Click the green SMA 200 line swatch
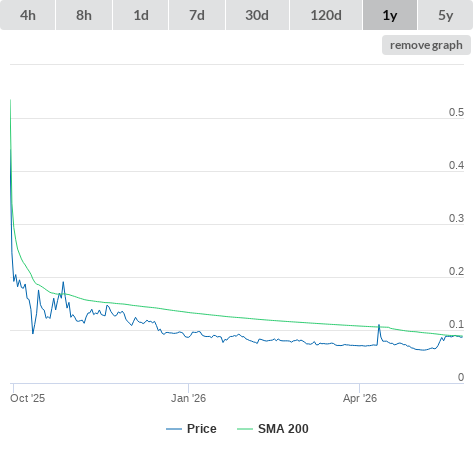Viewport: 474px width, 455px height. coord(245,429)
